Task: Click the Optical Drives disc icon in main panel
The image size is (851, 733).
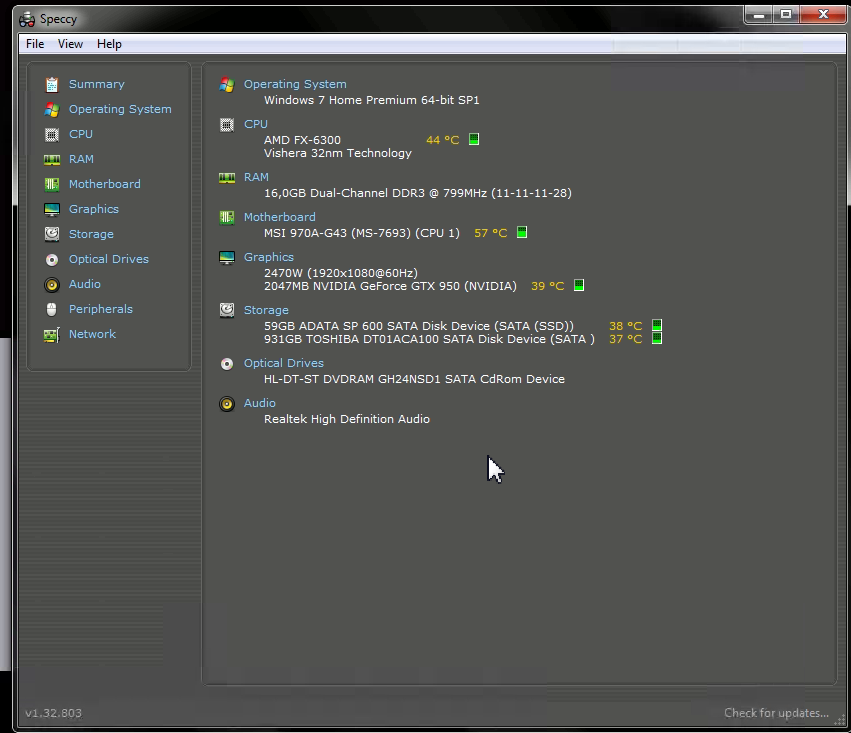Action: [x=227, y=364]
